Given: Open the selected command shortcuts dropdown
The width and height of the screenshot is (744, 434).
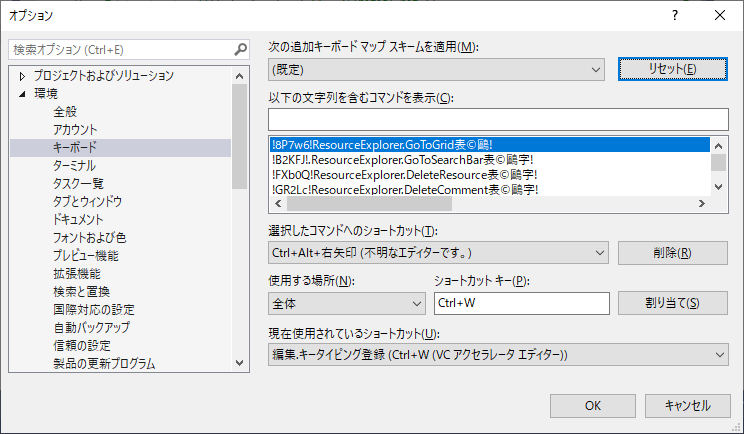Looking at the screenshot, I should [437, 253].
